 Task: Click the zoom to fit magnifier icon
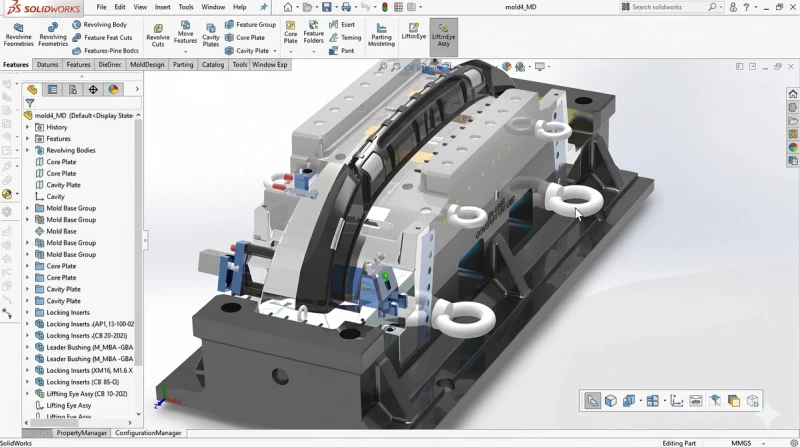pyautogui.click(x=382, y=66)
